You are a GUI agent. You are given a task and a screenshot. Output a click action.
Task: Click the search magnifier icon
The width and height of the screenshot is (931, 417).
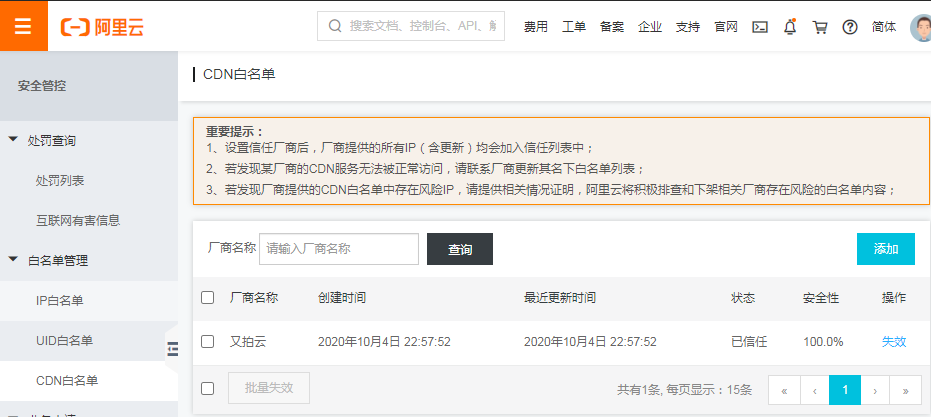(335, 26)
